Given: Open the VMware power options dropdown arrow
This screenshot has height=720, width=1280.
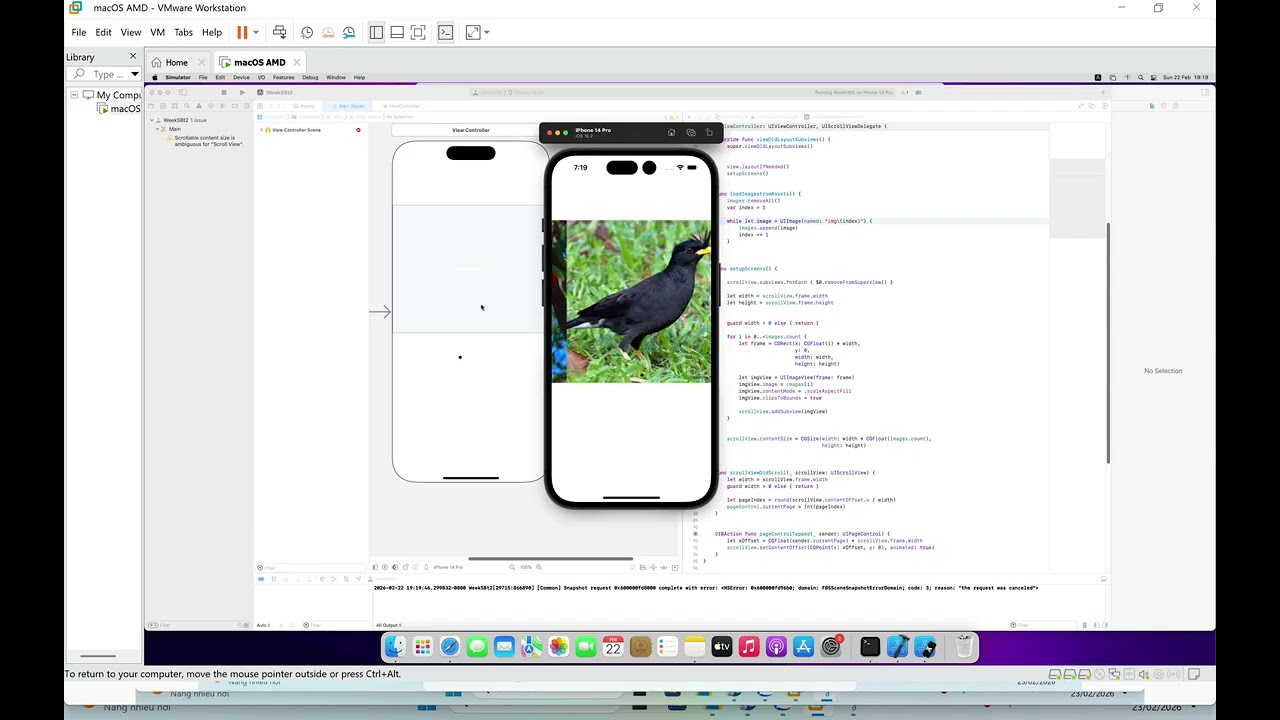Looking at the screenshot, I should pos(256,32).
